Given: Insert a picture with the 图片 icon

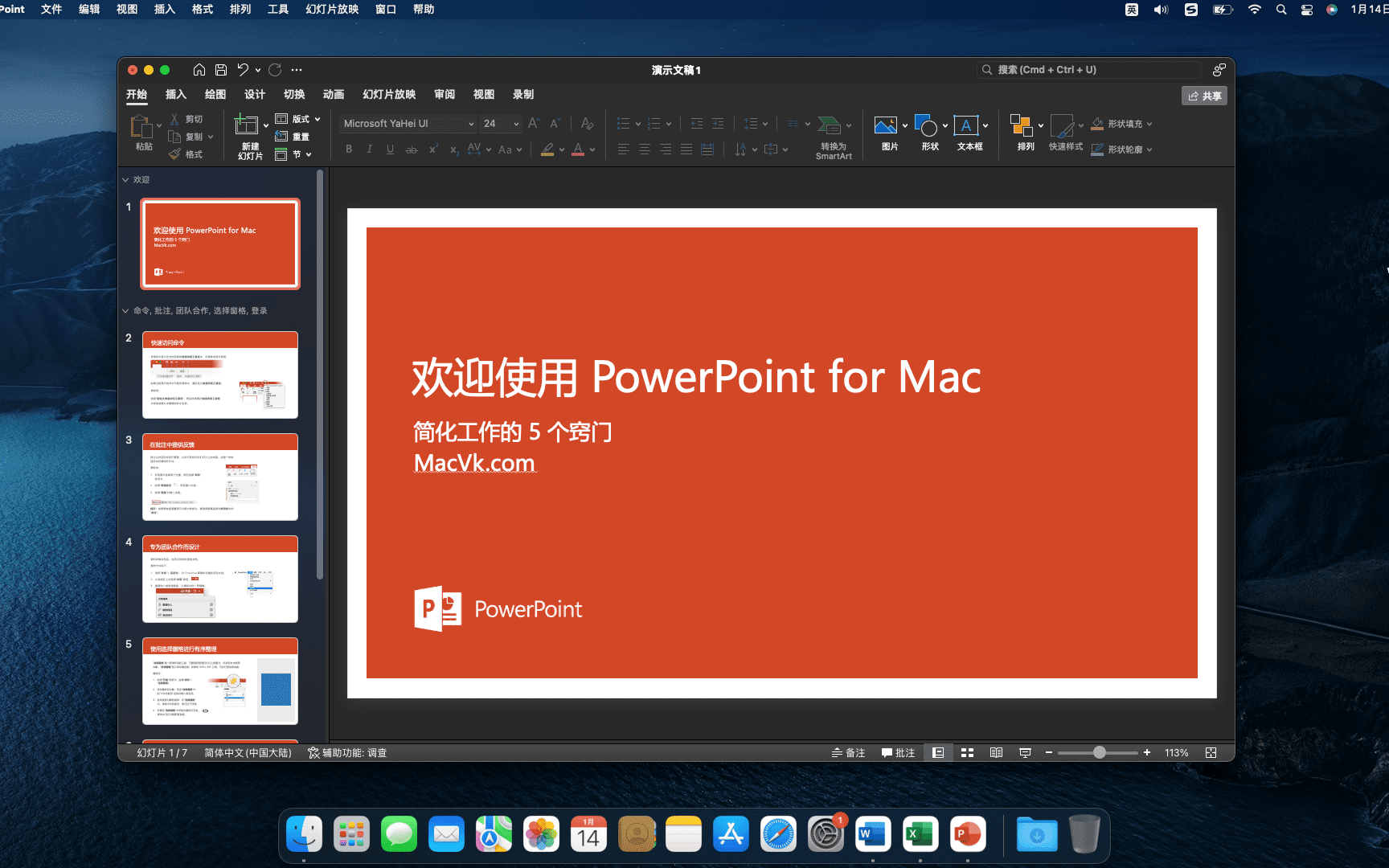Looking at the screenshot, I should tap(886, 125).
